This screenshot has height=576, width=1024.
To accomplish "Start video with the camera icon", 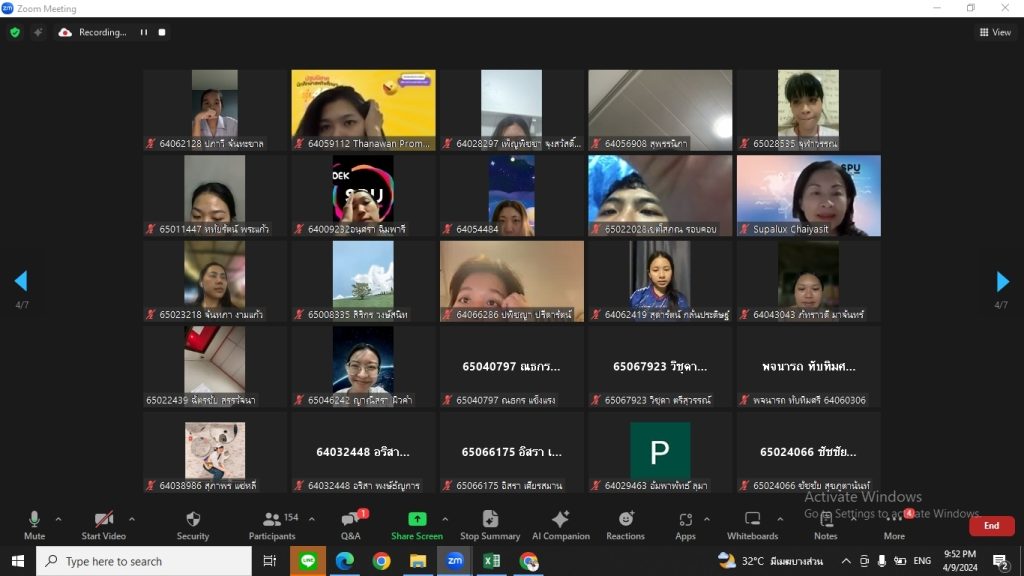I will [104, 519].
